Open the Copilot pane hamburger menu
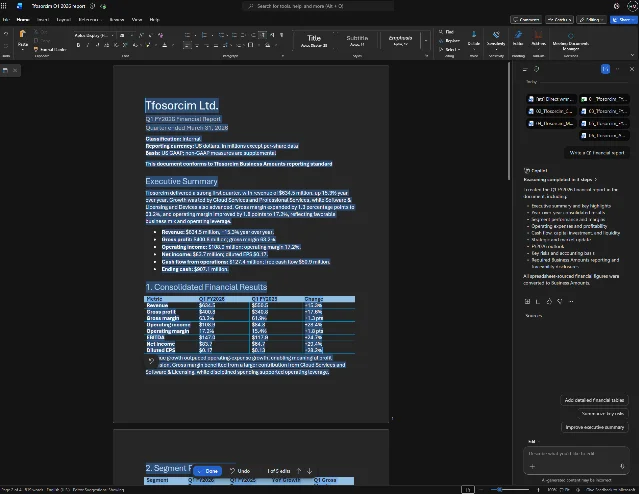 [x=525, y=69]
